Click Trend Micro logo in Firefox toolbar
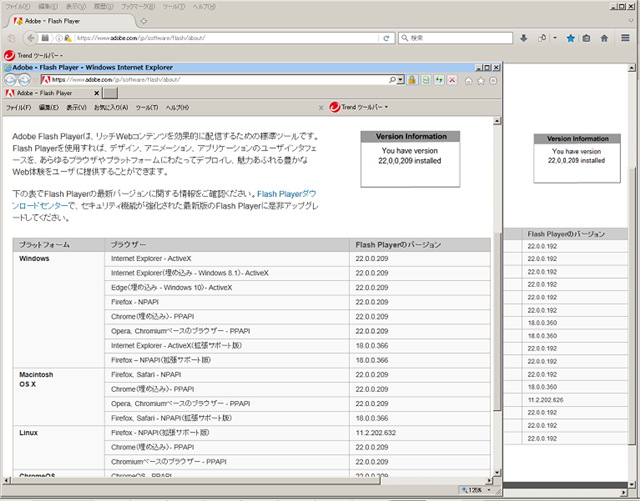640x501 pixels. click(x=9, y=55)
